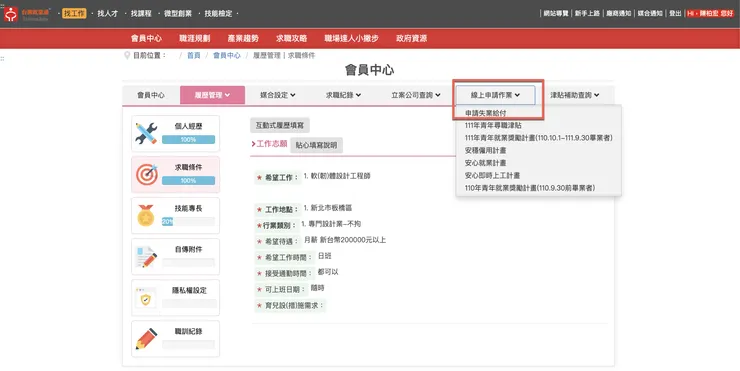Click 找課程 in top bar
This screenshot has width=740, height=371.
tap(141, 14)
